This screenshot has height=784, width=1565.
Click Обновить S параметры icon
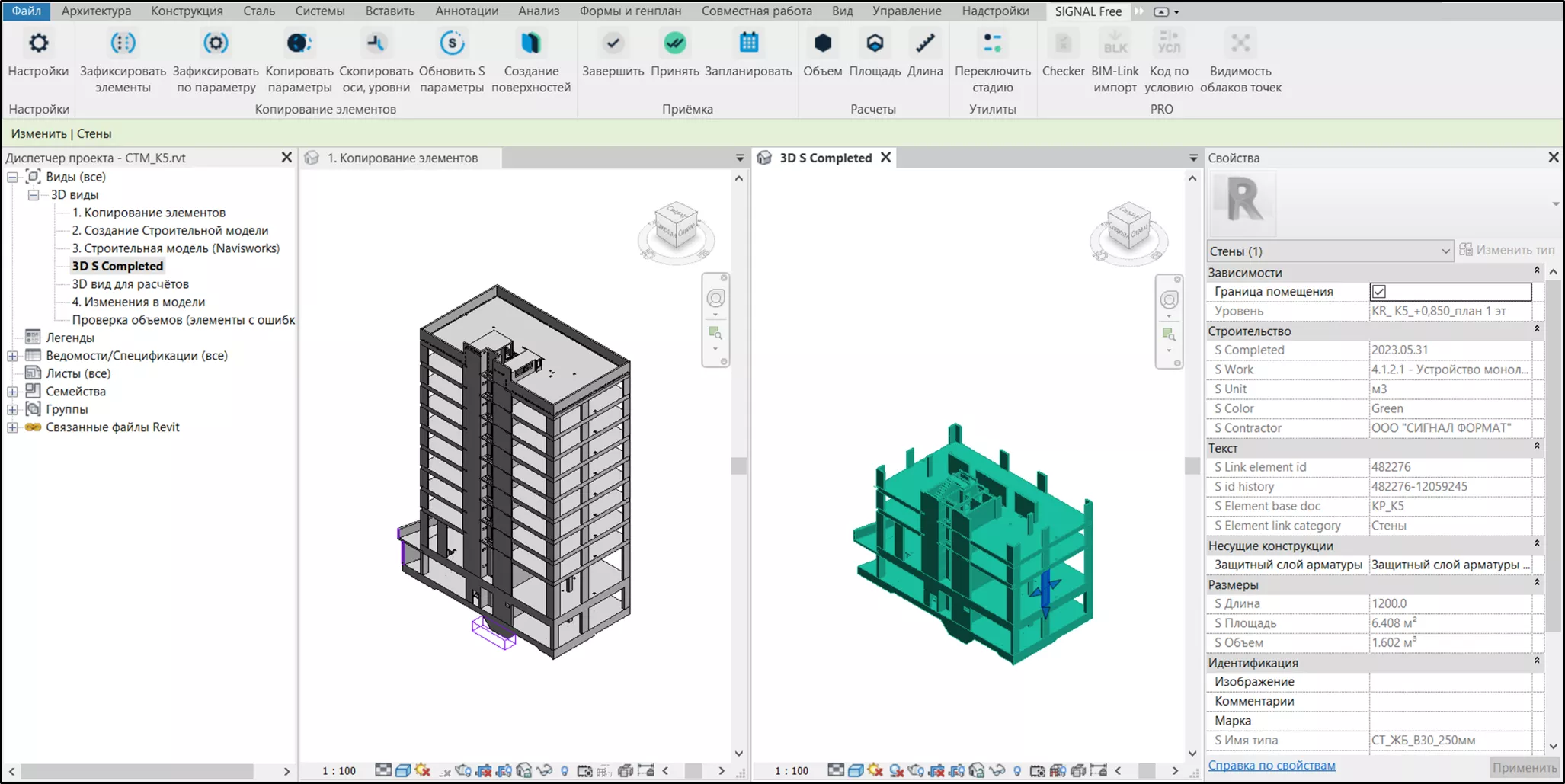tap(452, 43)
